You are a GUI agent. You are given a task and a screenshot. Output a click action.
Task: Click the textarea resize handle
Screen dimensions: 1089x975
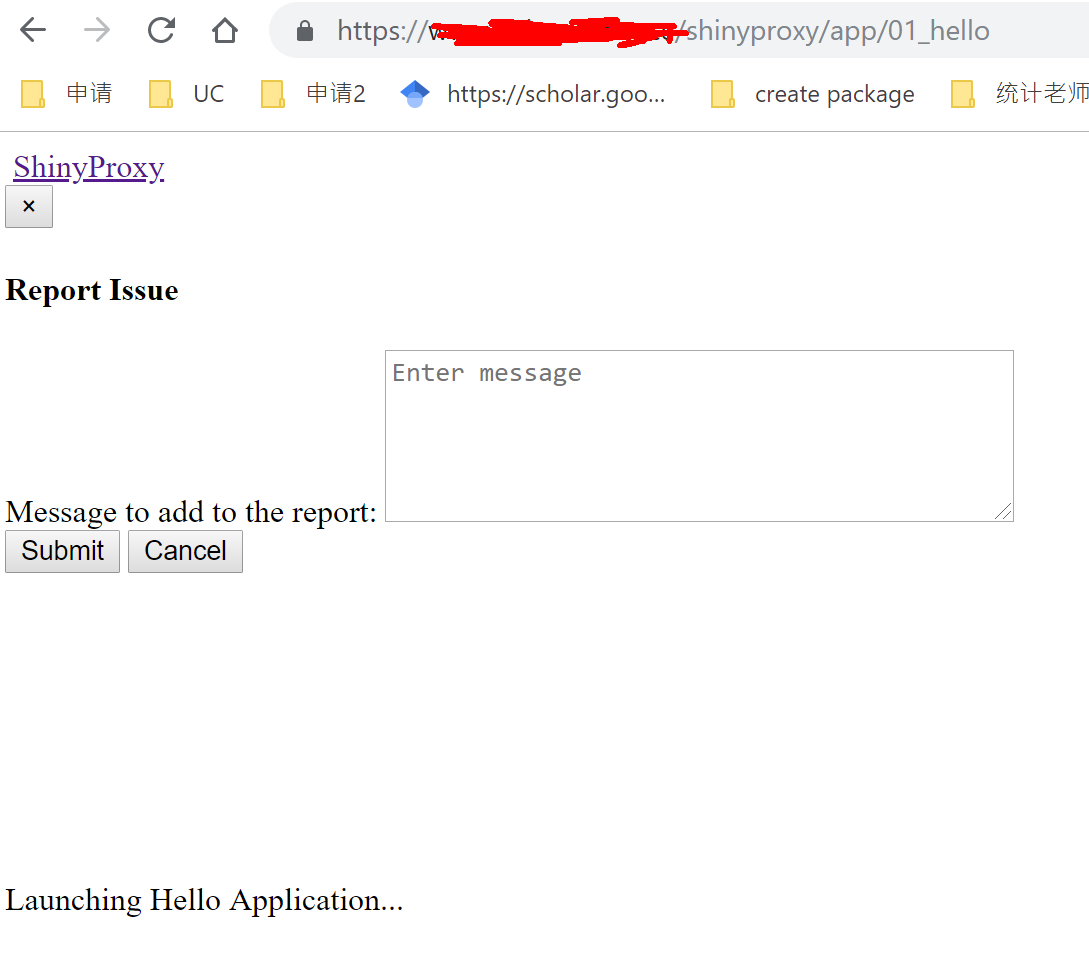pos(1004,512)
